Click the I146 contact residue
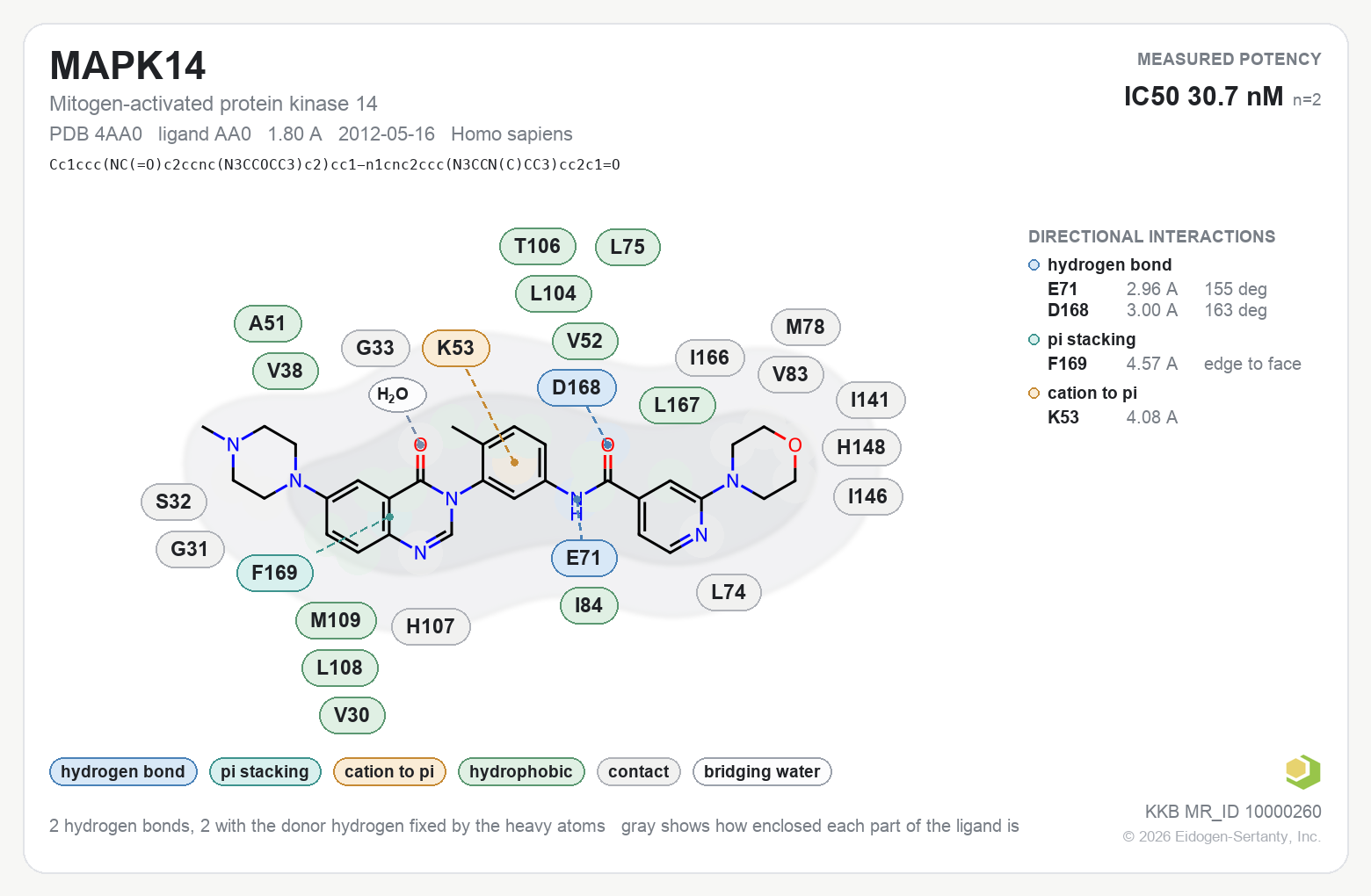1371x896 pixels. [x=868, y=496]
